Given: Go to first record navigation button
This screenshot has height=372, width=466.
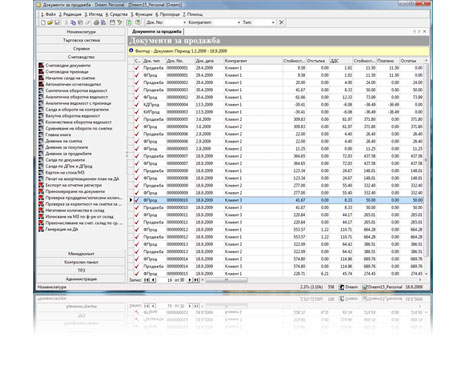Looking at the screenshot, I should click(146, 280).
